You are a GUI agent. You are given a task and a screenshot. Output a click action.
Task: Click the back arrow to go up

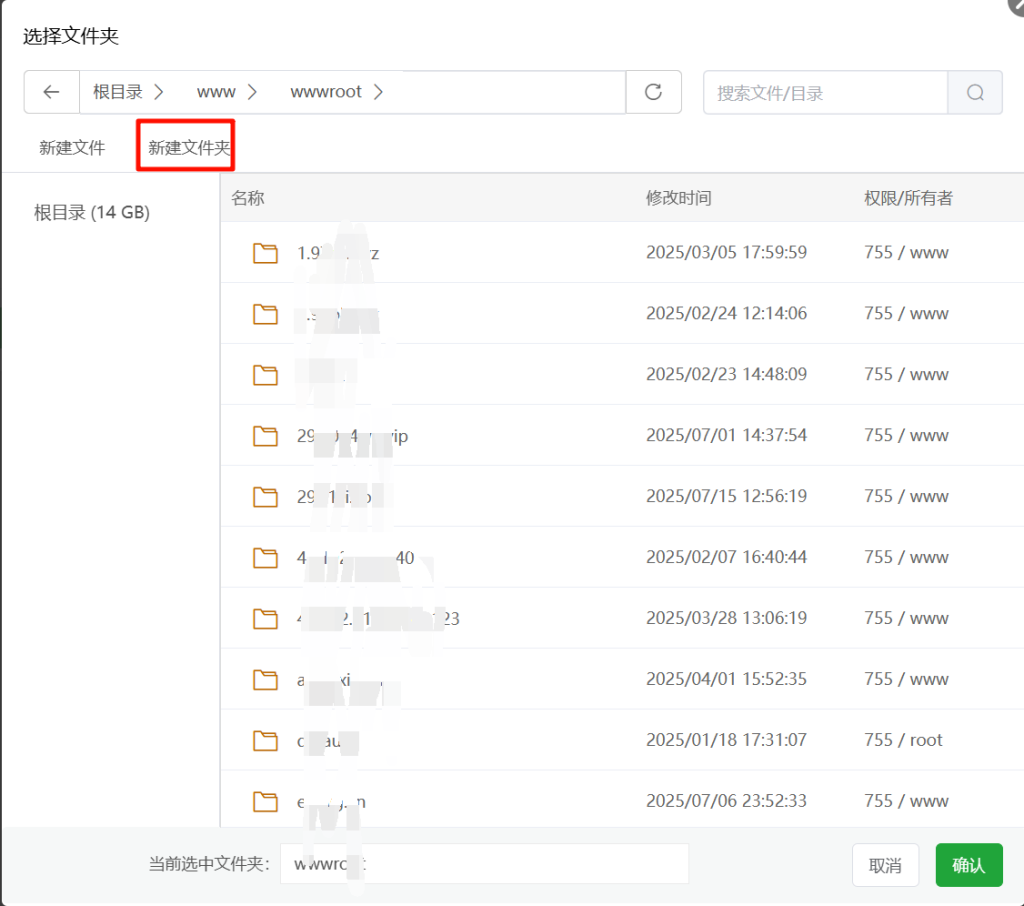tap(51, 91)
